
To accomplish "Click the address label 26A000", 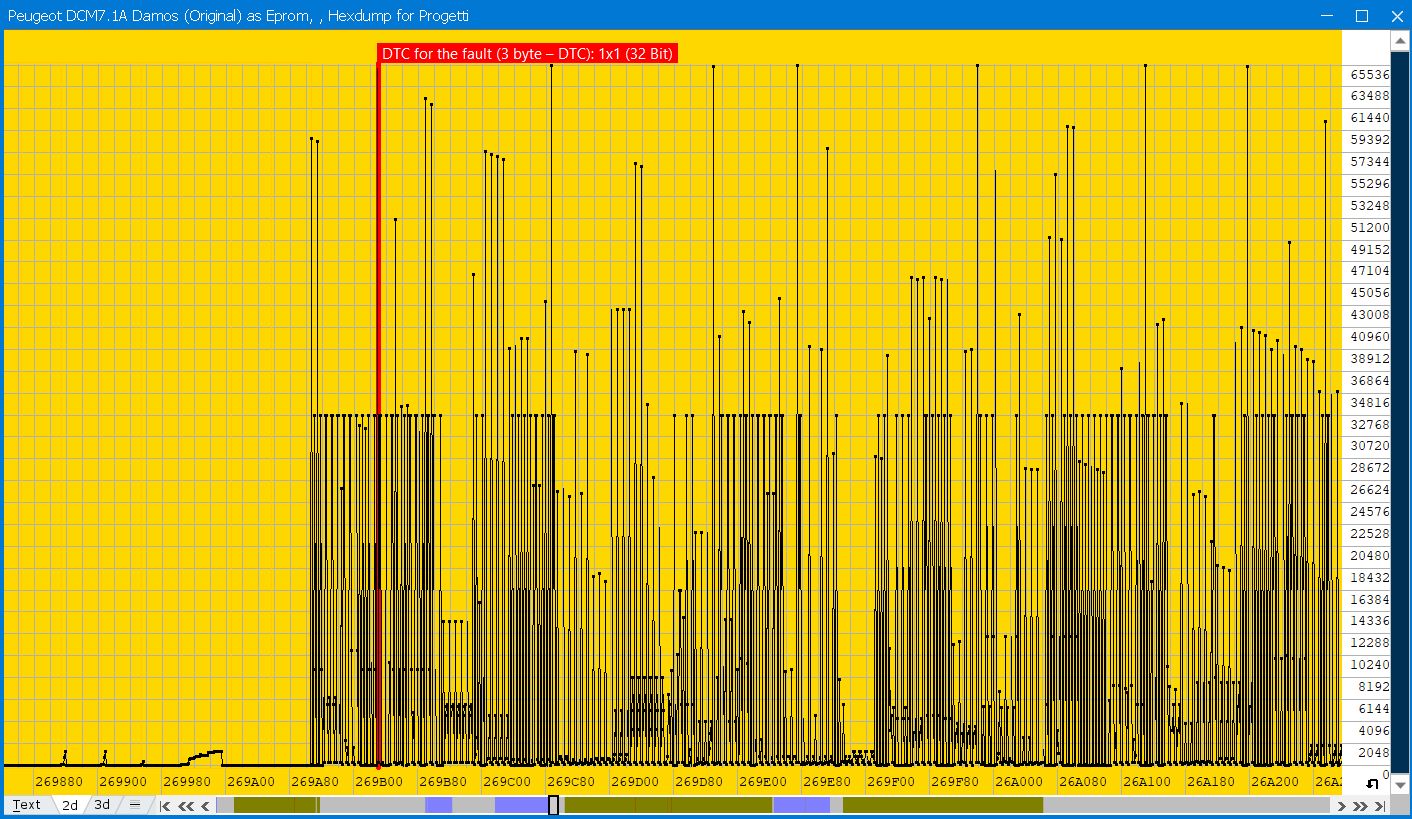I will point(1019,781).
